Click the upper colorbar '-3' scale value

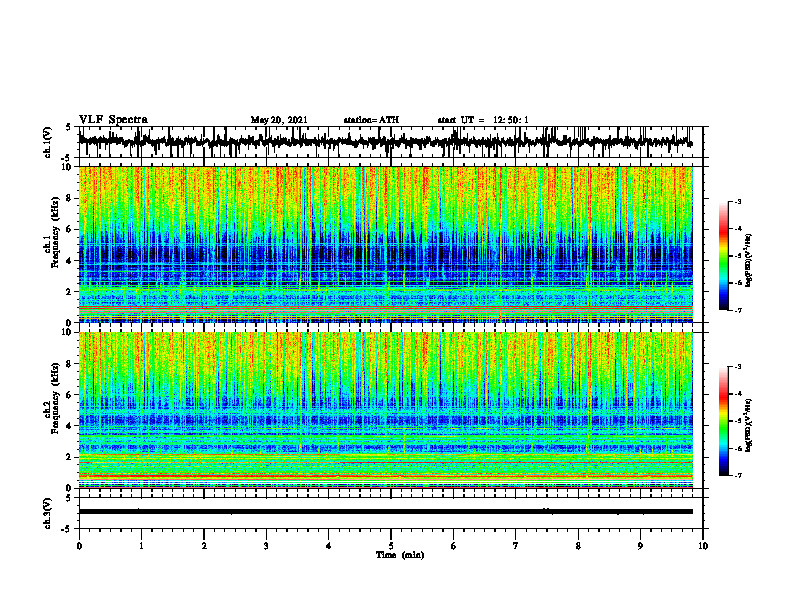(x=737, y=201)
